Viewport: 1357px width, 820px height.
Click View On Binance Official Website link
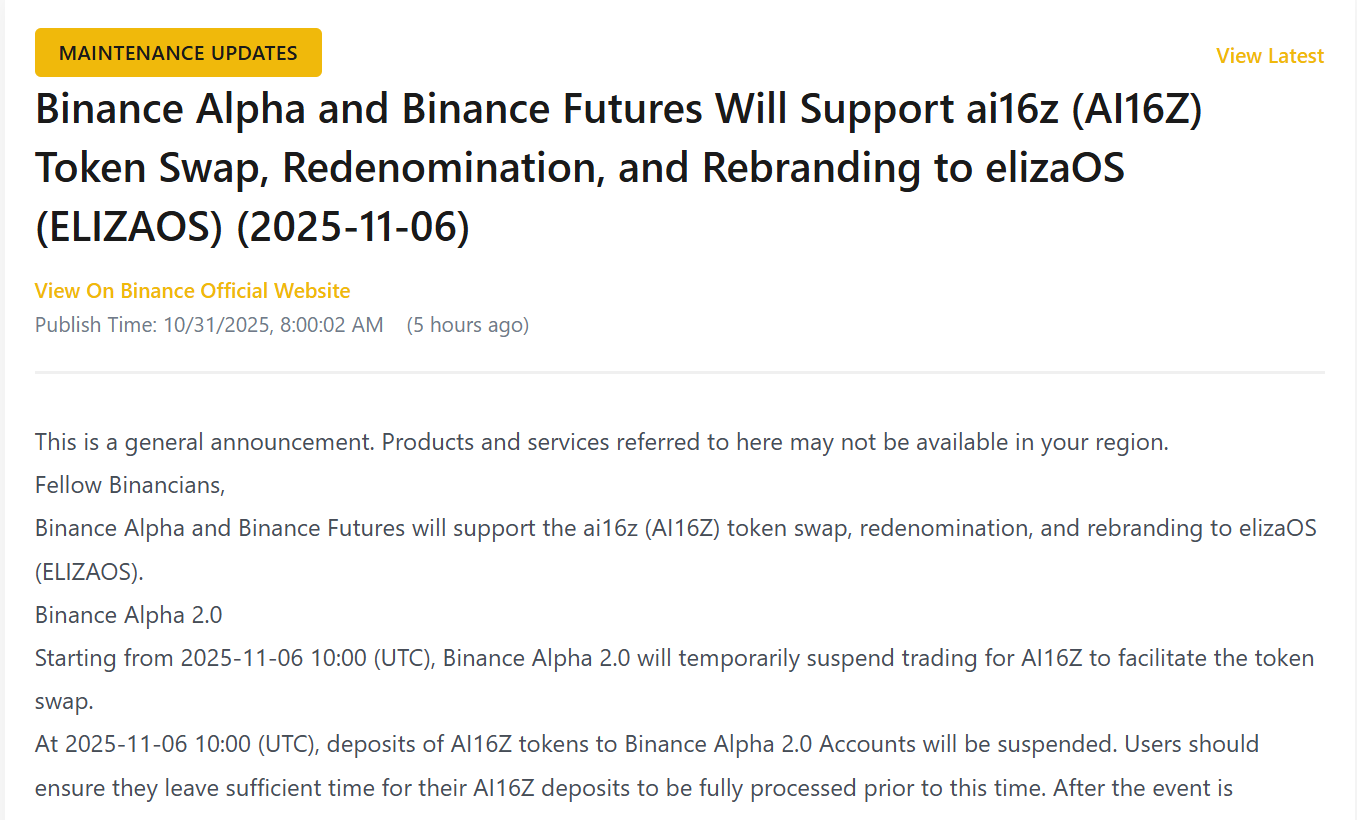(192, 290)
